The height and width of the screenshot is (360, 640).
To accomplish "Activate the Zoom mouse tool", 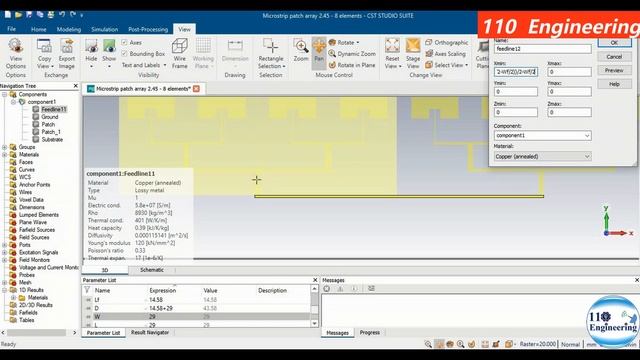I will 301,50.
